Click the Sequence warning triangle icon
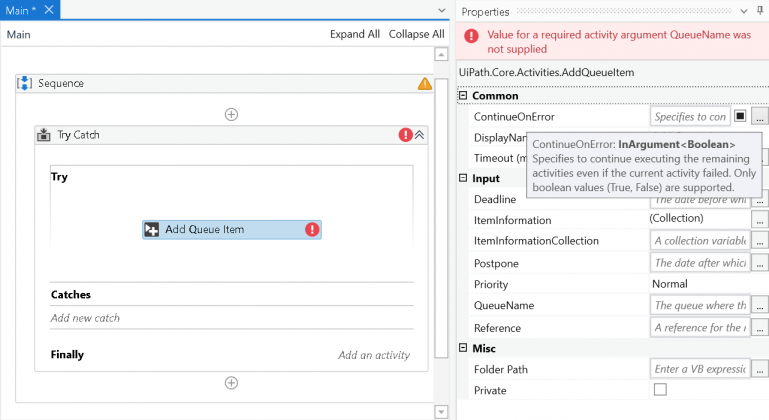769x420 pixels. coord(425,84)
